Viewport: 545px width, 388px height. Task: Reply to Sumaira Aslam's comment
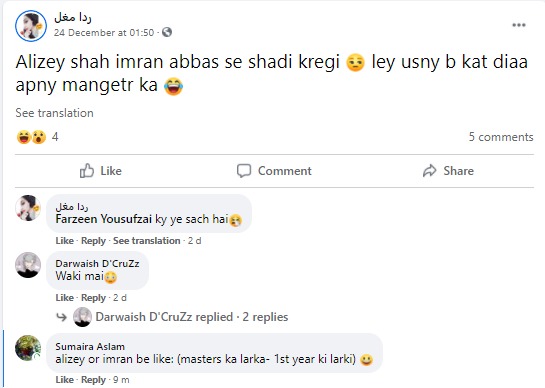[x=93, y=380]
